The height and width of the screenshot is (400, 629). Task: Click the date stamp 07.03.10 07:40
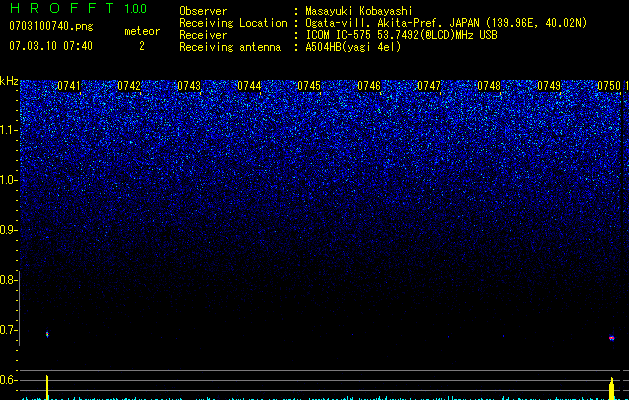(51, 46)
